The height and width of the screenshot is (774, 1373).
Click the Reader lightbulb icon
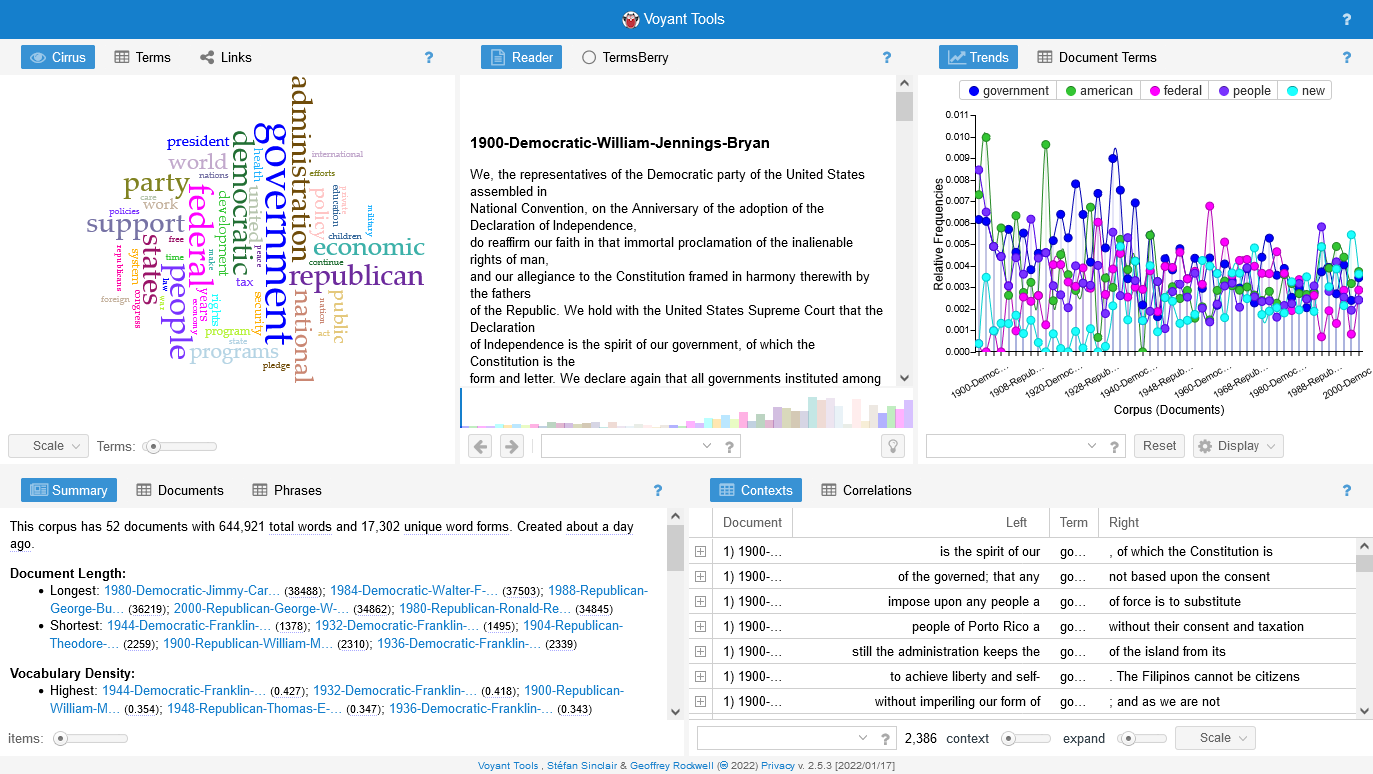(893, 446)
